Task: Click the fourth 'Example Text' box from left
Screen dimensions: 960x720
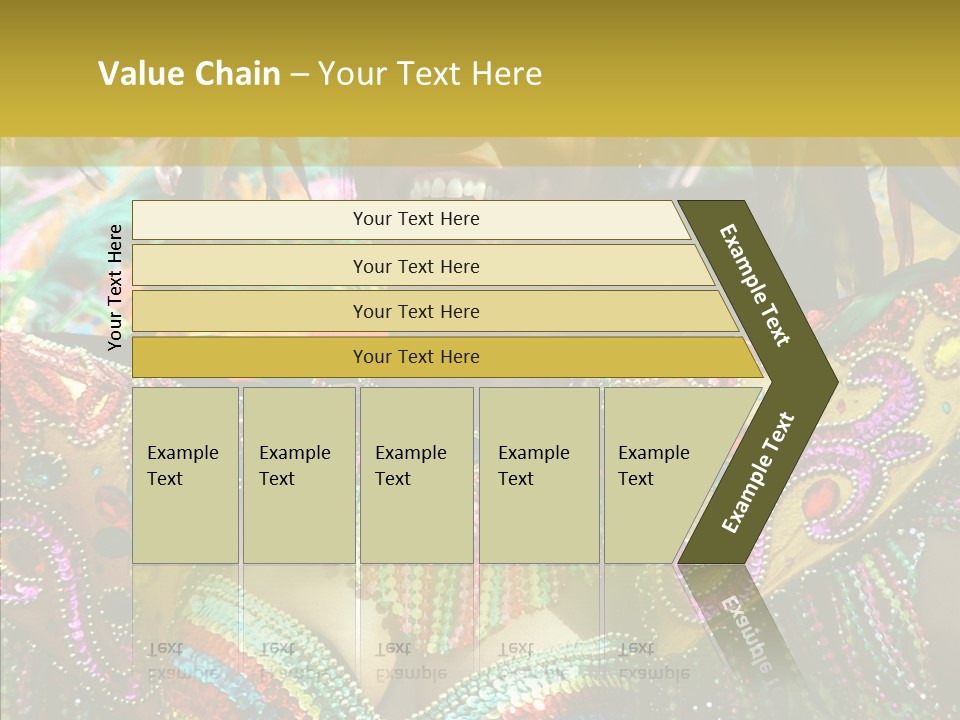Action: pos(538,475)
